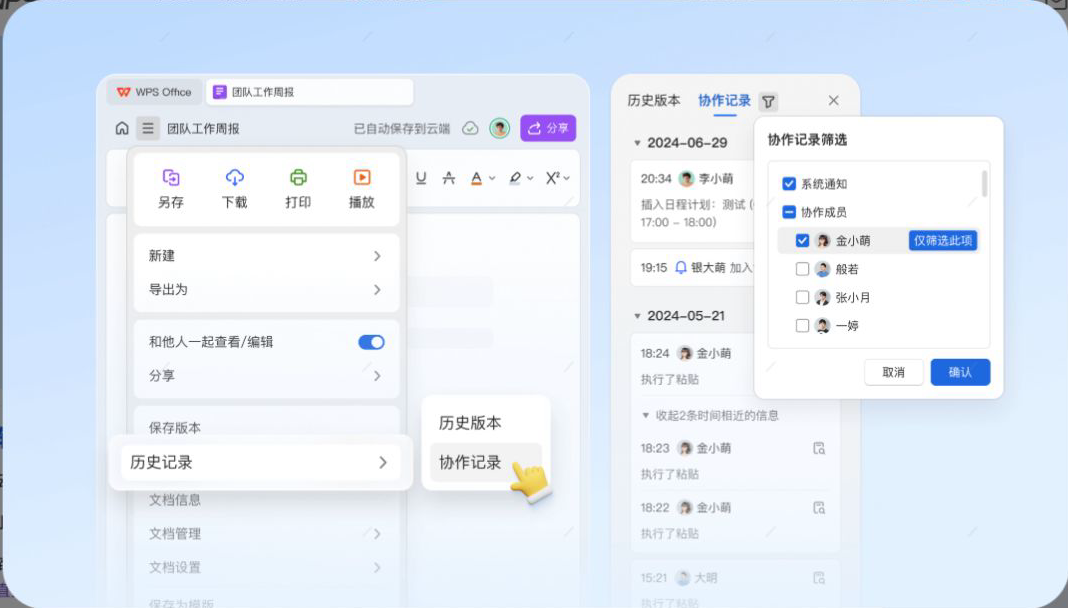The image size is (1068, 608).
Task: Open superscript options dropdown arrow
Action: (567, 179)
